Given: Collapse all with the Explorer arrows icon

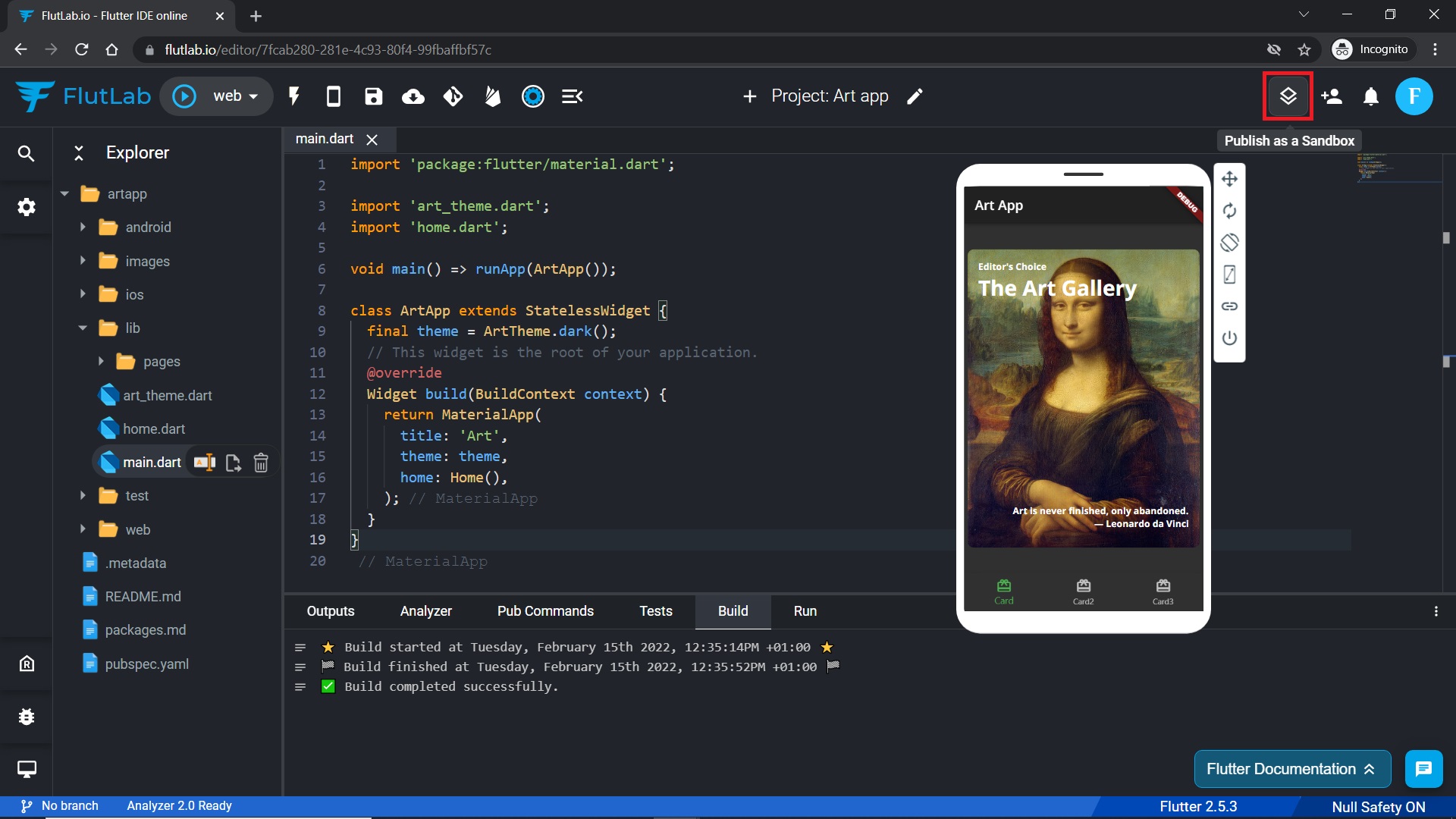Looking at the screenshot, I should pyautogui.click(x=78, y=152).
